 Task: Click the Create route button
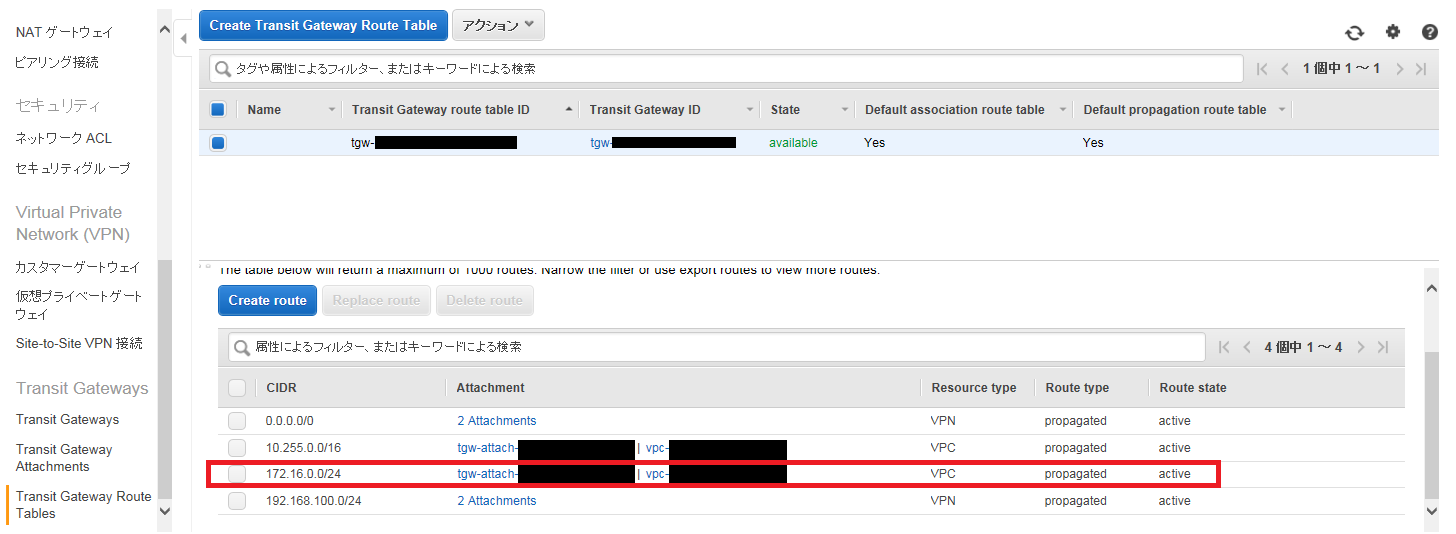(267, 300)
